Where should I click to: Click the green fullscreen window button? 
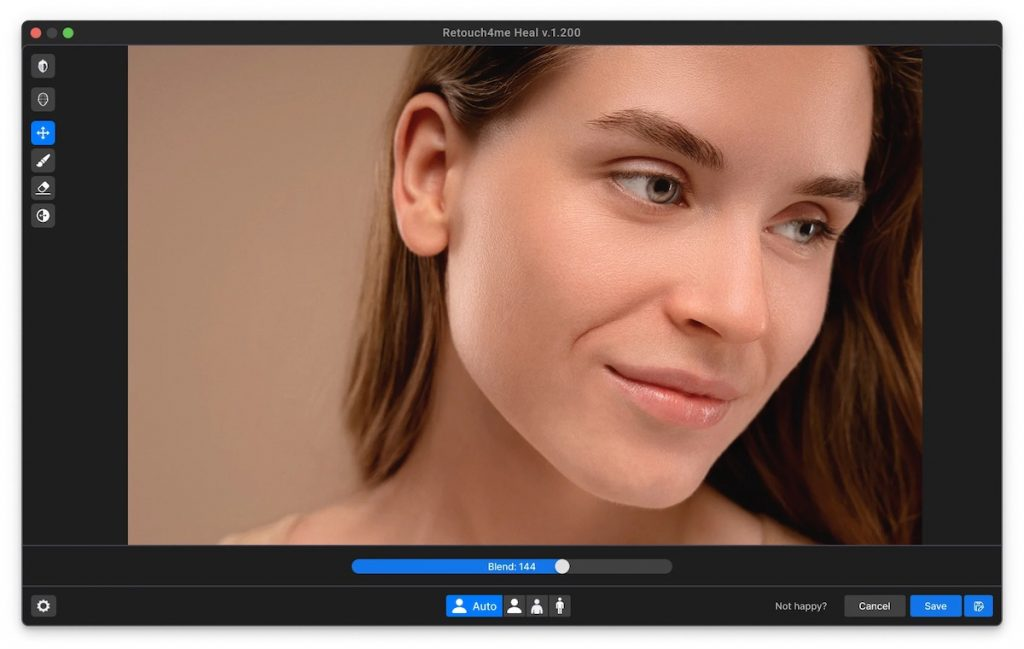68,33
